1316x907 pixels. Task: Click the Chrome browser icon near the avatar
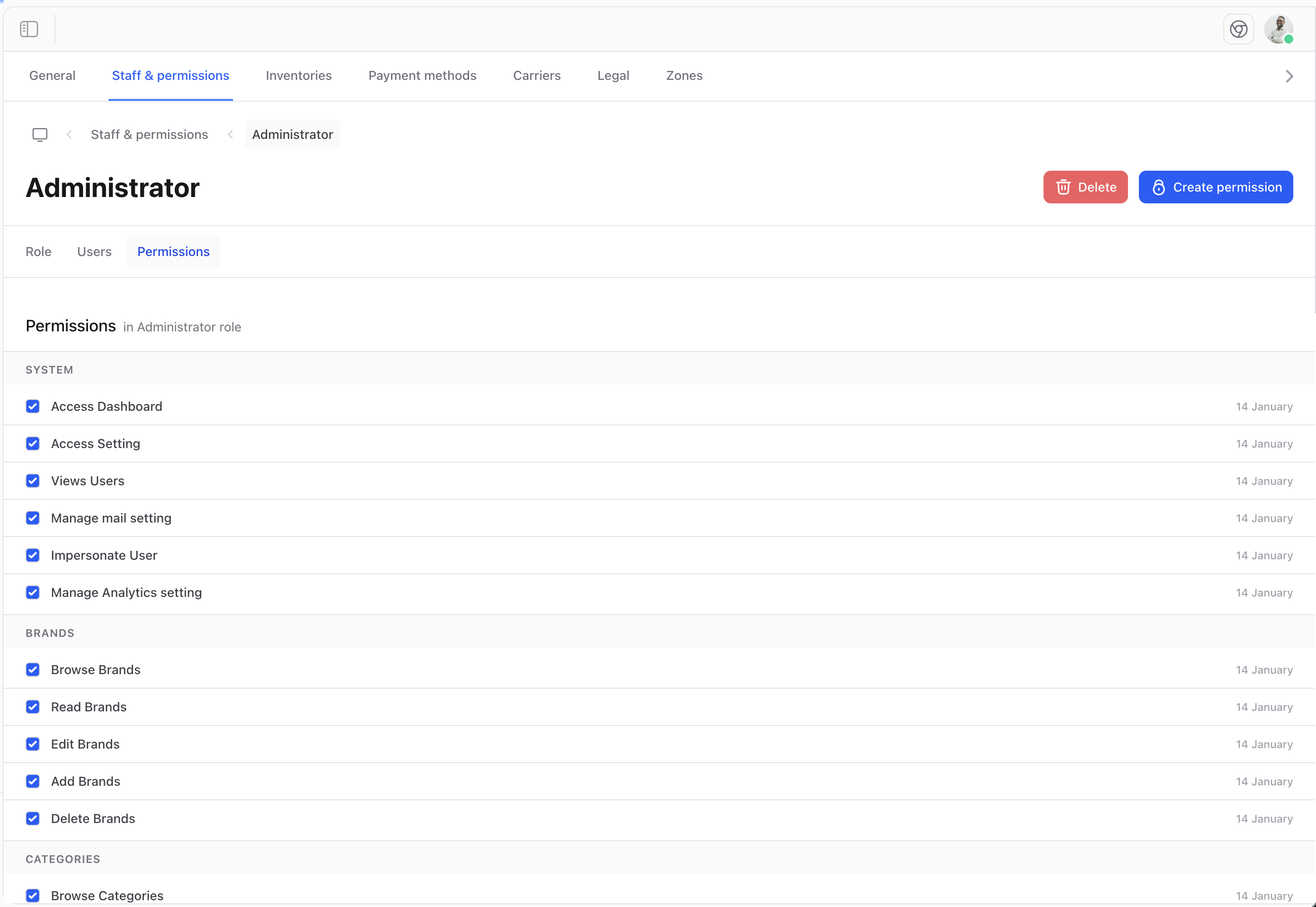pyautogui.click(x=1239, y=29)
